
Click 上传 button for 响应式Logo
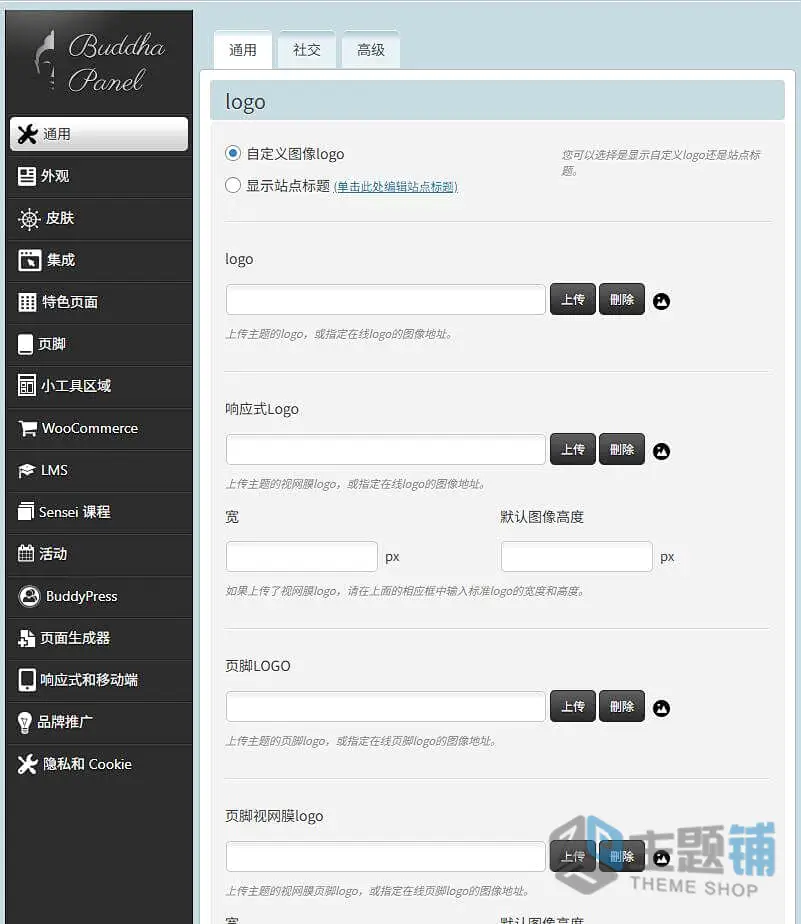click(573, 450)
